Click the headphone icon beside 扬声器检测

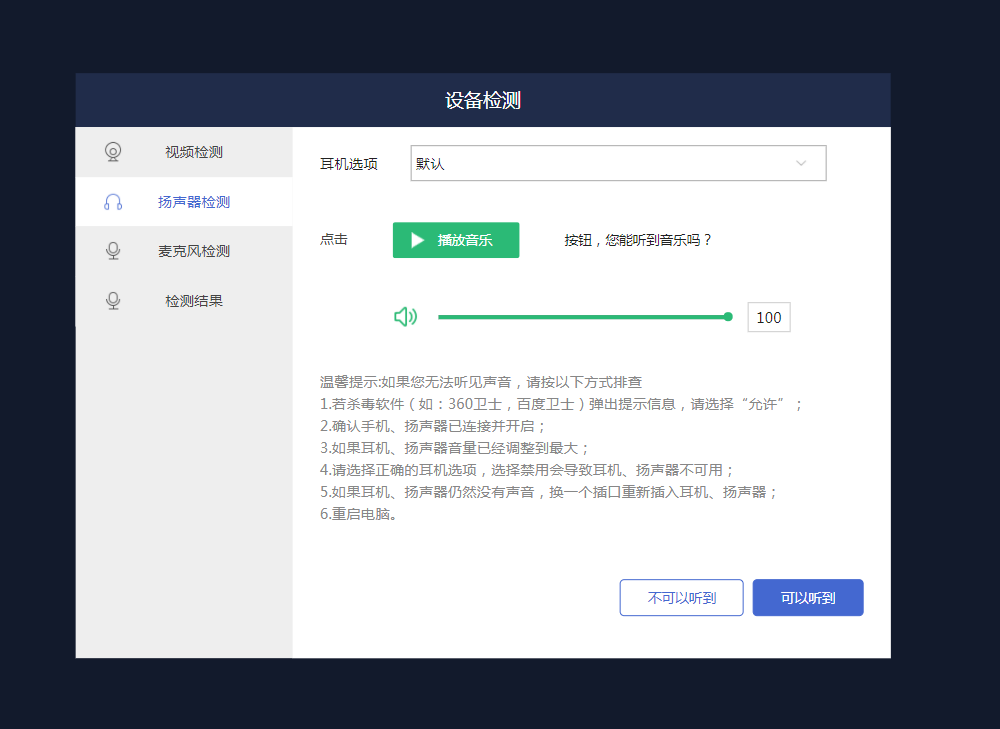click(x=113, y=202)
